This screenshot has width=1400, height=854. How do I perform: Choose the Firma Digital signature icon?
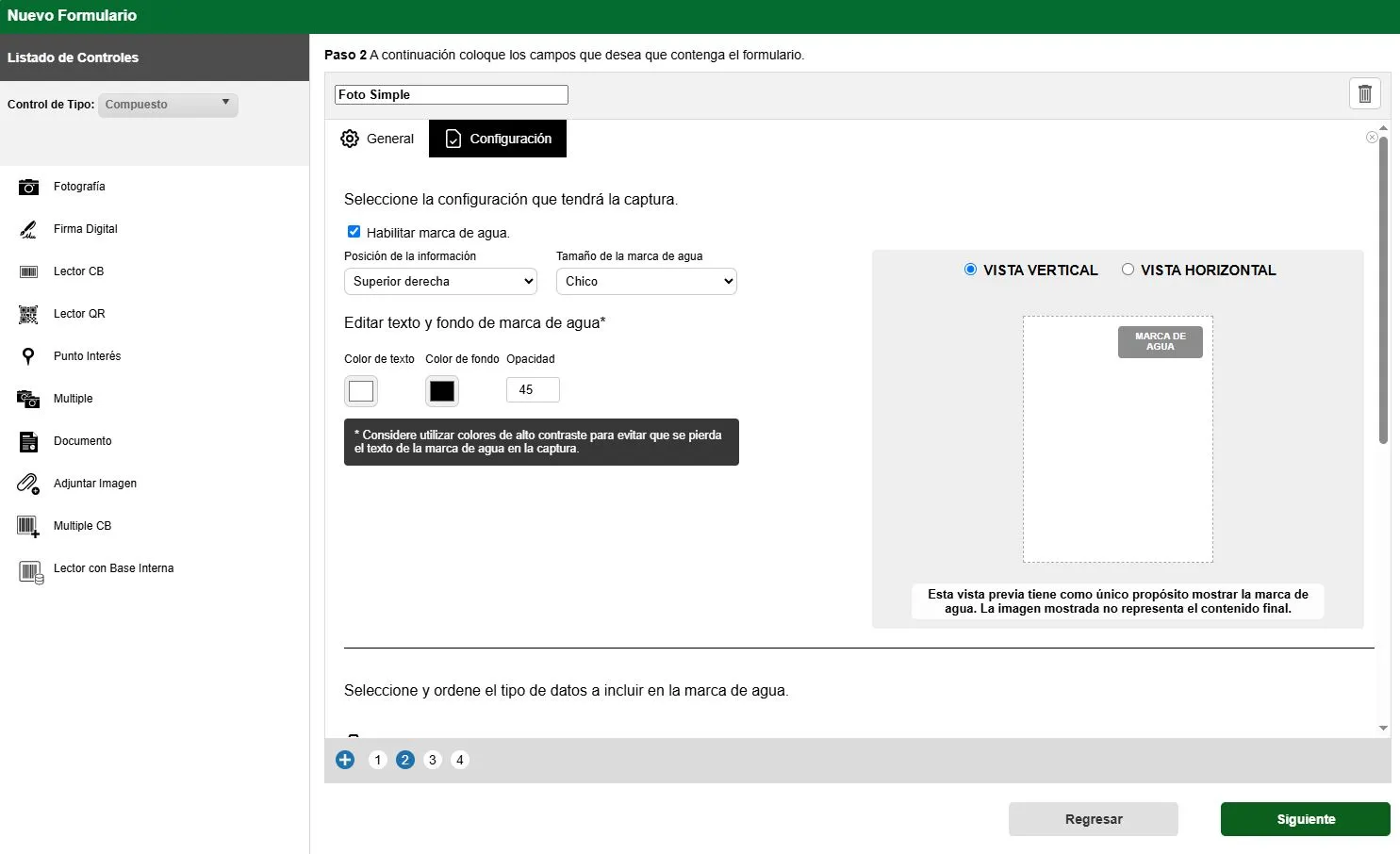click(29, 229)
